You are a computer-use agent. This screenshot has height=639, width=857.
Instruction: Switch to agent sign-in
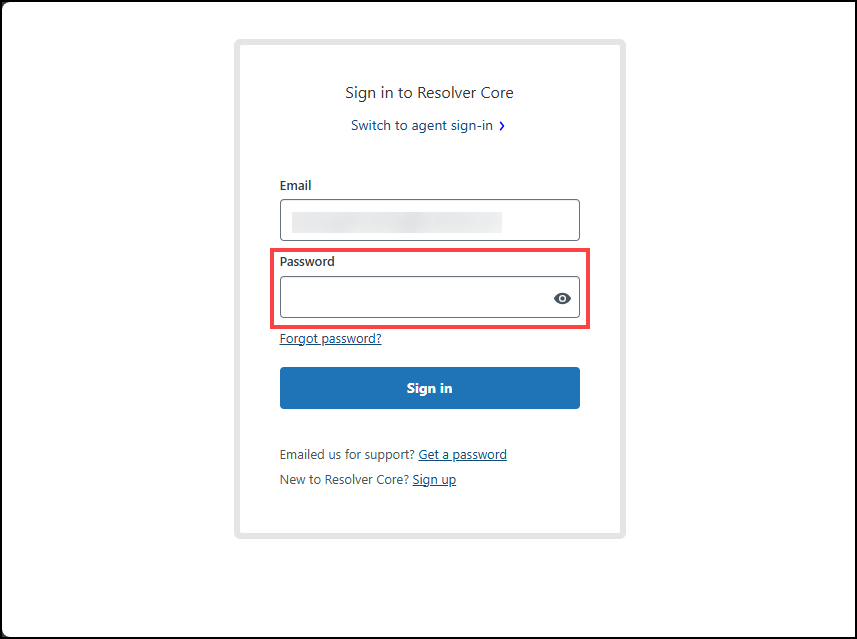(x=423, y=126)
